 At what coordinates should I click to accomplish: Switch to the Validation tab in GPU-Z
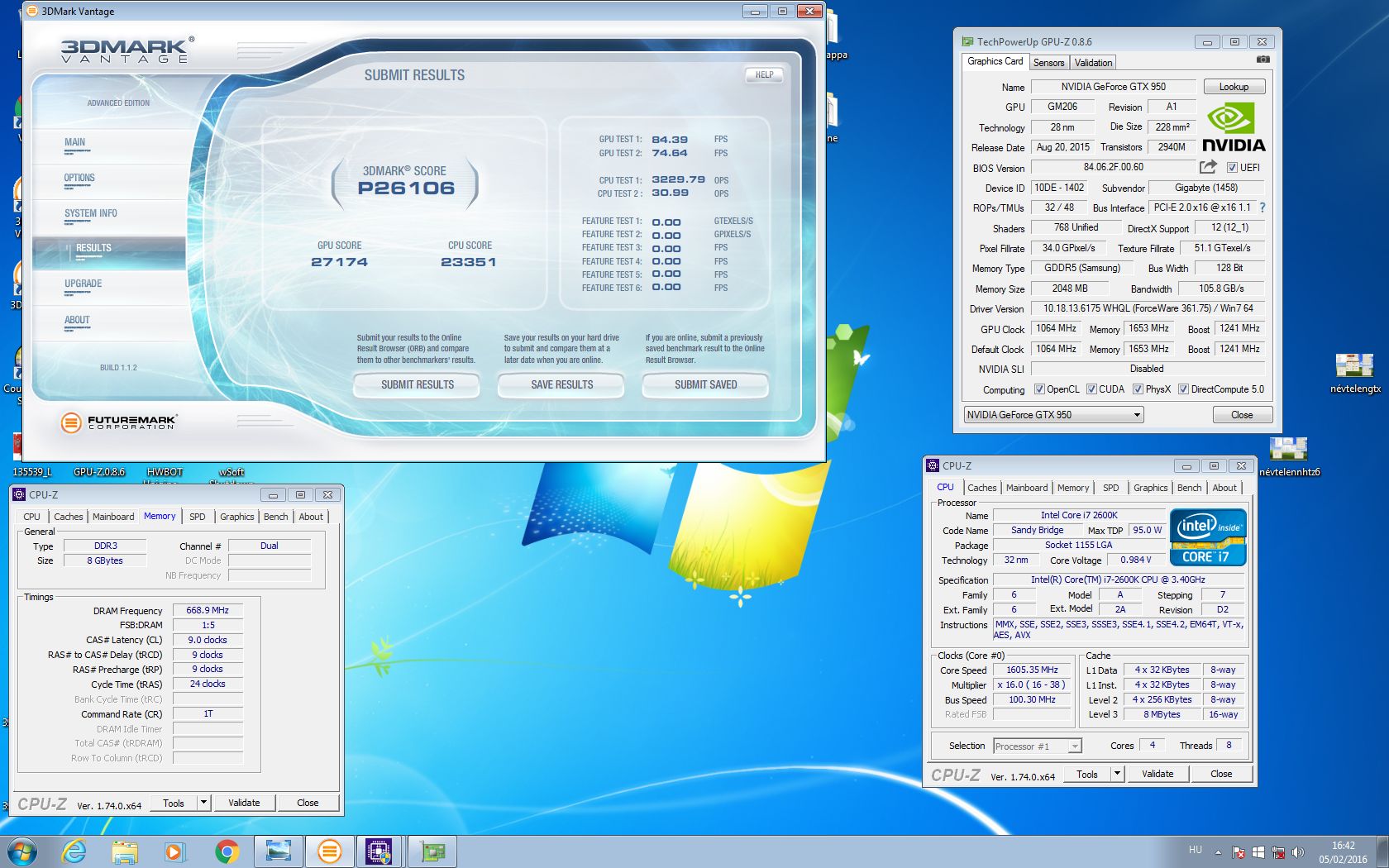(1093, 63)
